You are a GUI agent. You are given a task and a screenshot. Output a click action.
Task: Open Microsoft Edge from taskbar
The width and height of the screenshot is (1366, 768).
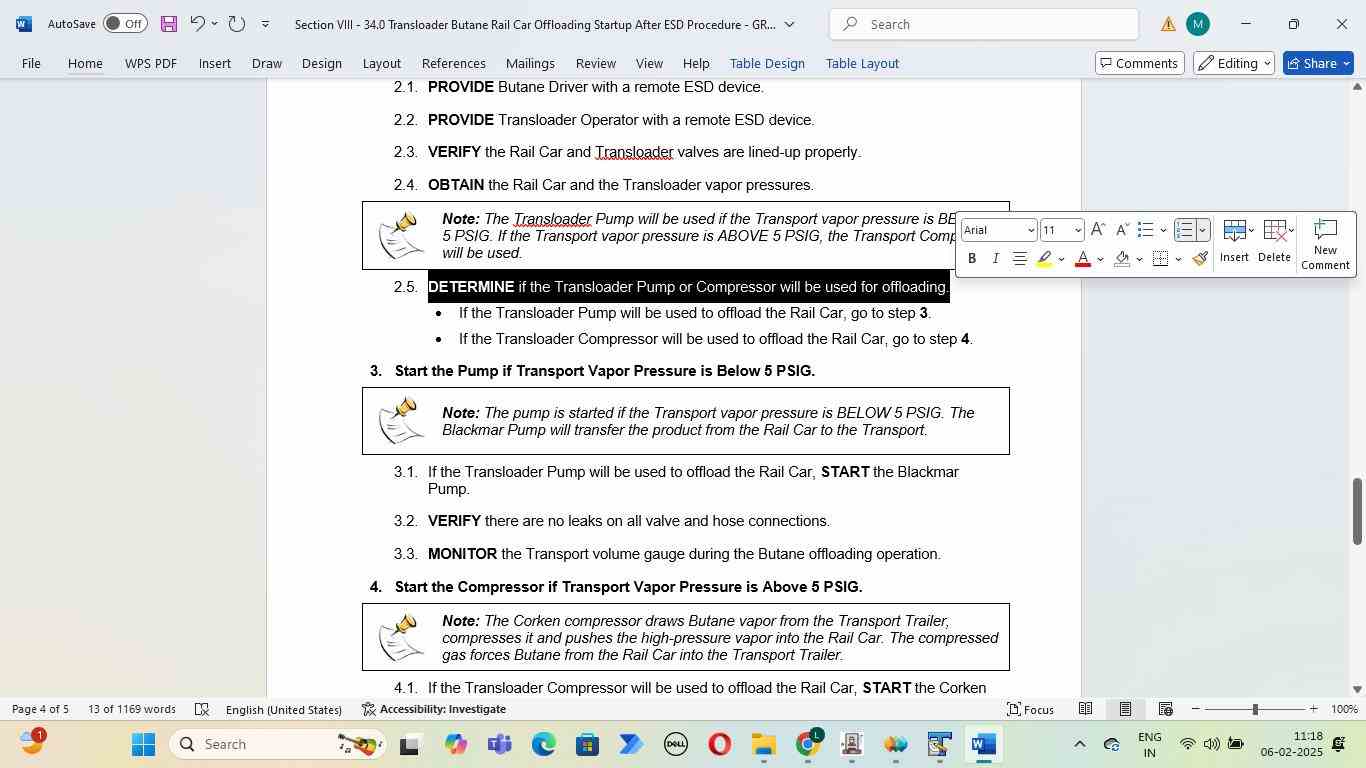click(x=543, y=744)
